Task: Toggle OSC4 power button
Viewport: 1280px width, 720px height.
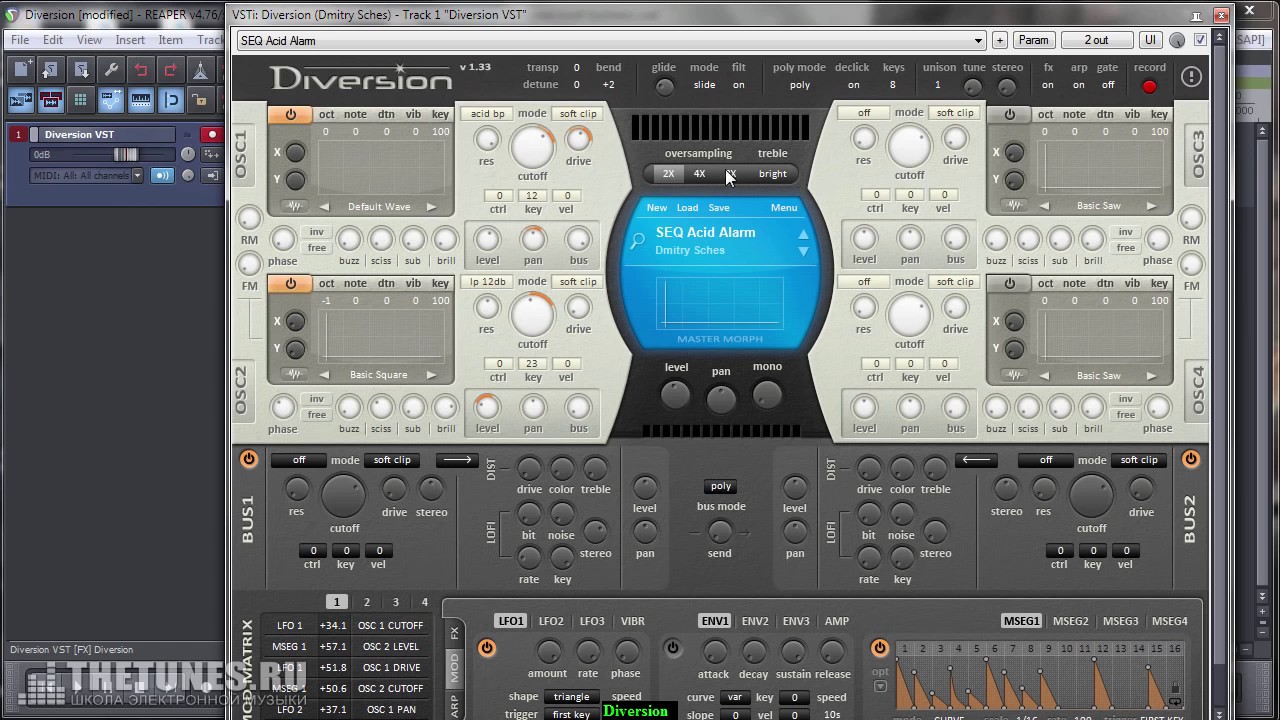Action: (1009, 284)
